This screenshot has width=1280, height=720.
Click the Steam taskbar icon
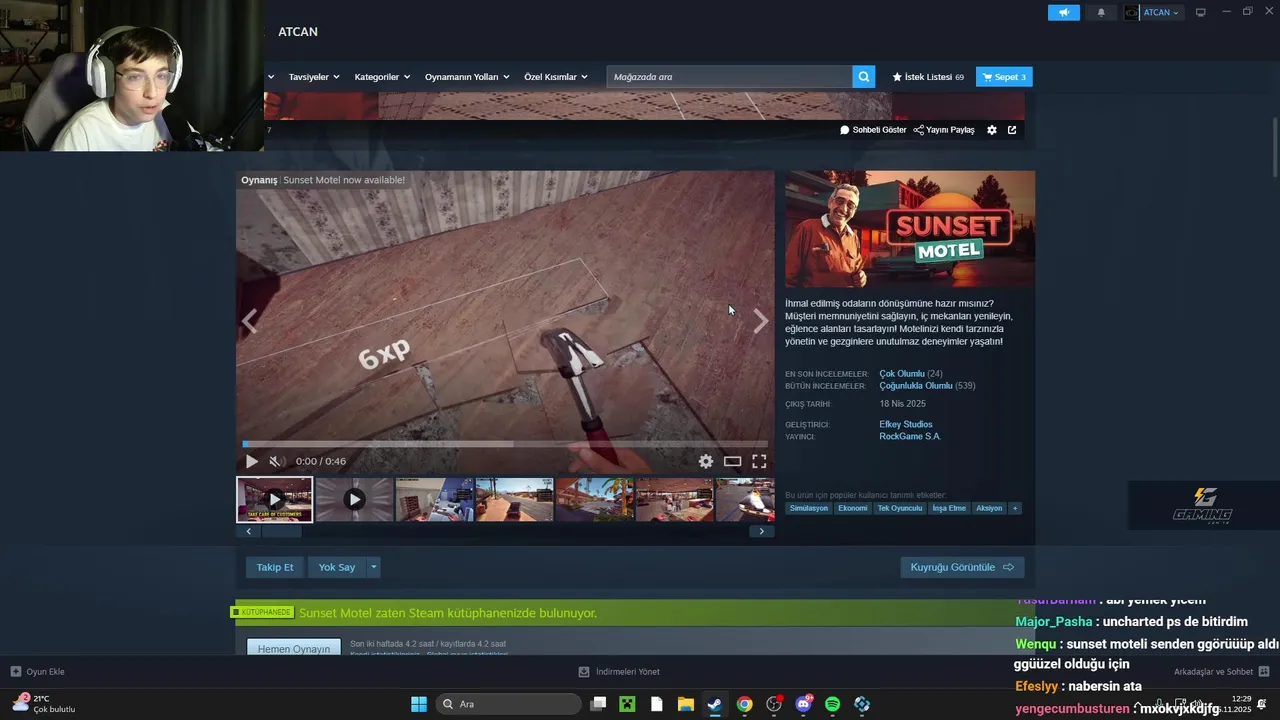point(715,704)
